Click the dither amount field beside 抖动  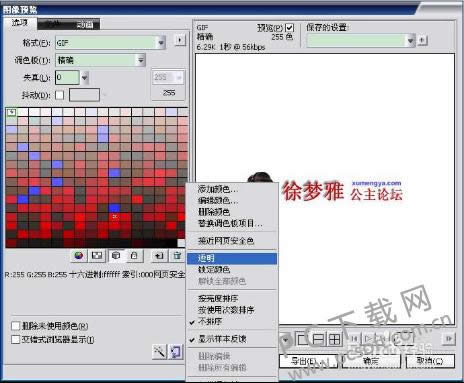(84, 95)
